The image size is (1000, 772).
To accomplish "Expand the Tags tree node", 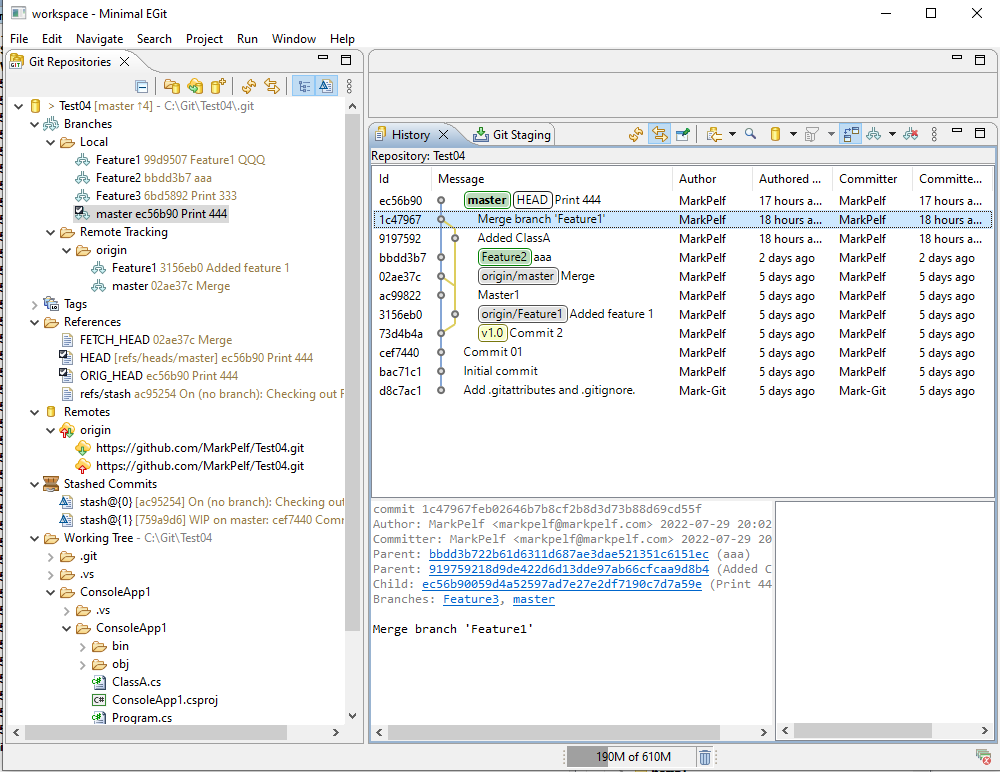I will tap(36, 304).
